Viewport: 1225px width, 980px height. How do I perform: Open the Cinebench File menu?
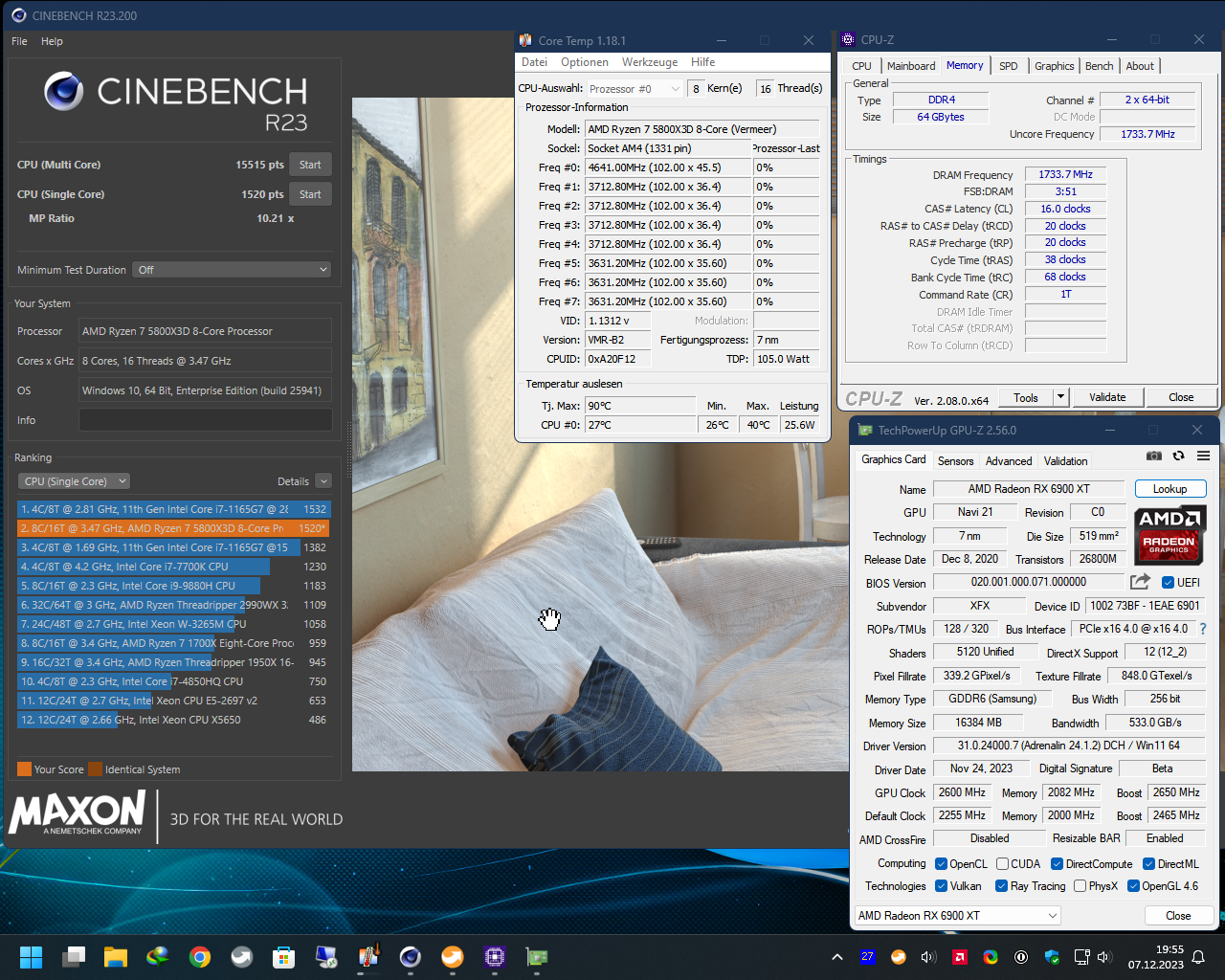pyautogui.click(x=19, y=41)
